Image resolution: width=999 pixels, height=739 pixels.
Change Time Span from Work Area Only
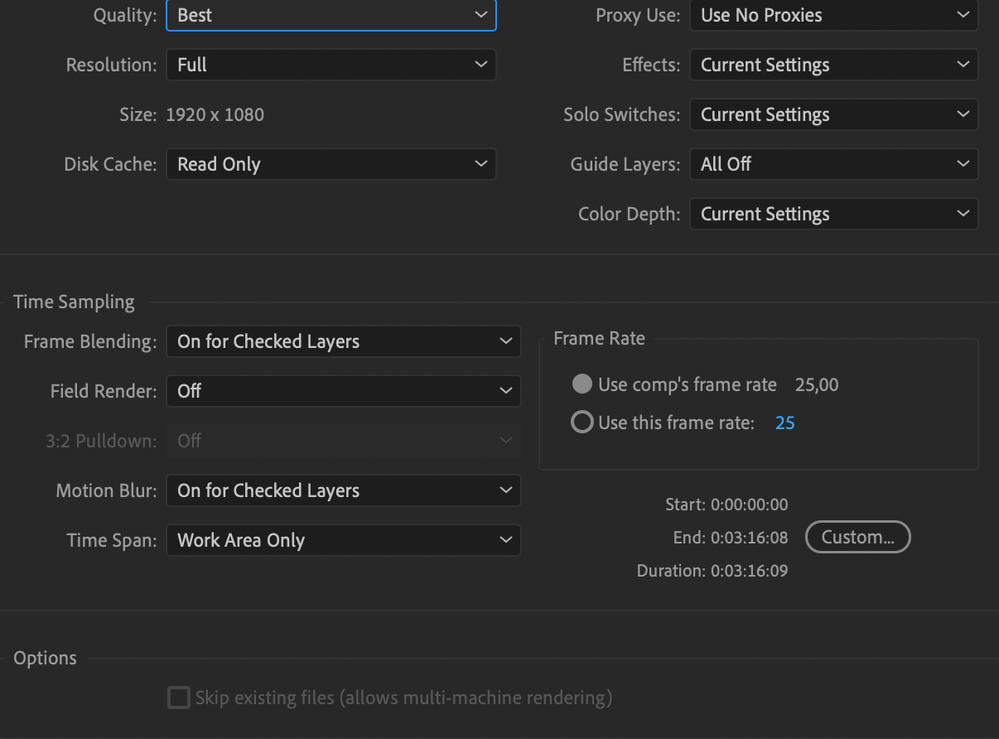coord(343,540)
